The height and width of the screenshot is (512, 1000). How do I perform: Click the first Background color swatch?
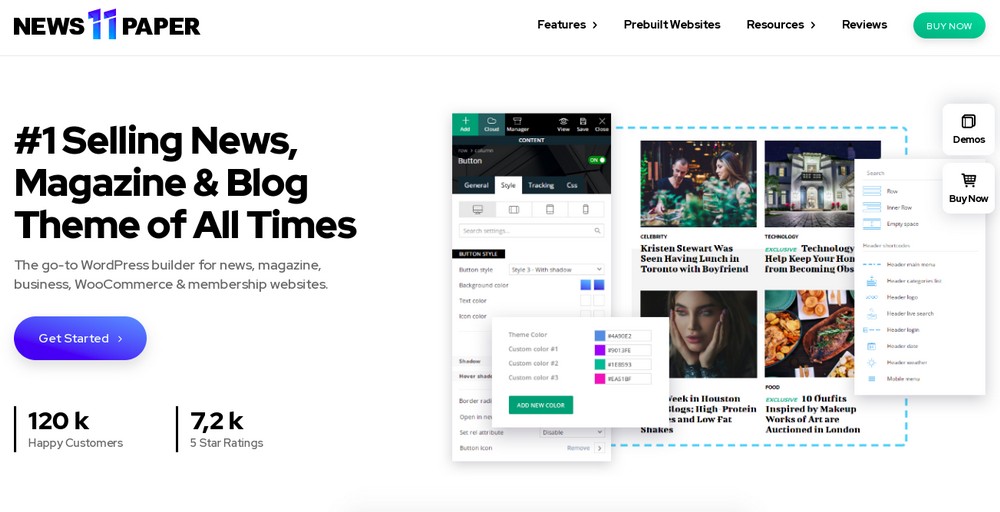coord(585,285)
